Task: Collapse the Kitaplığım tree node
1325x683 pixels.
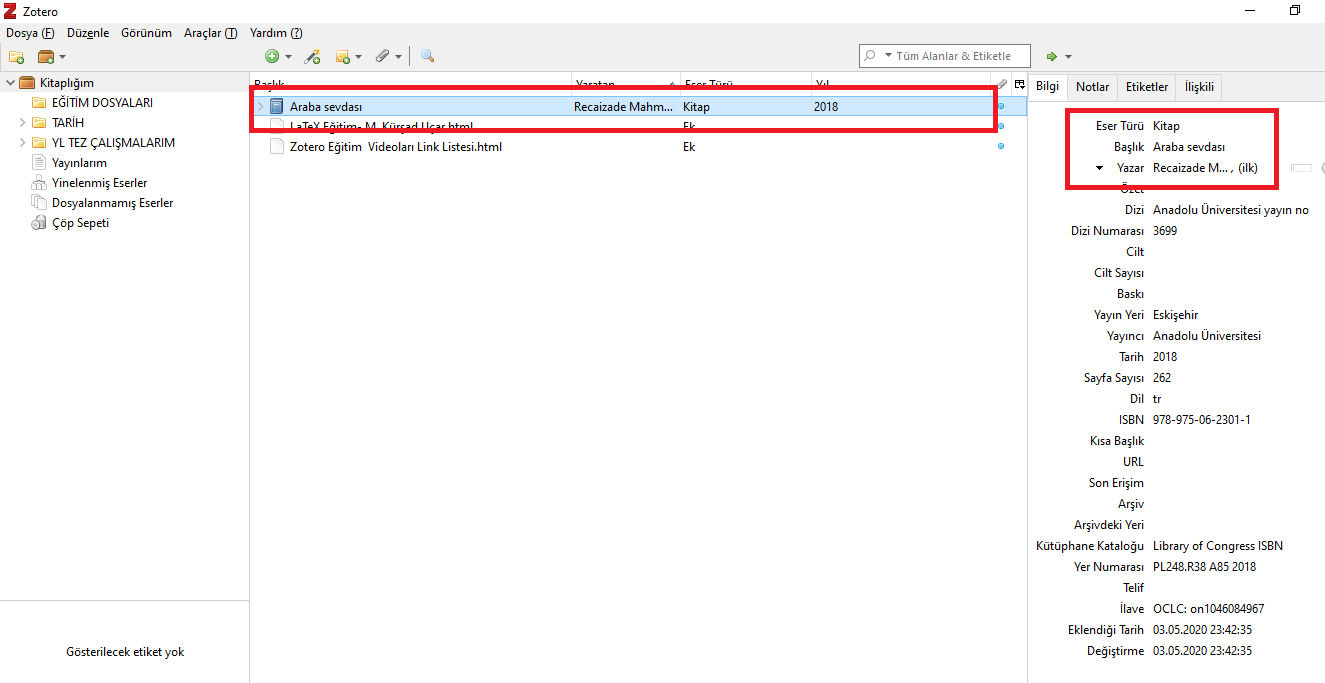Action: (x=10, y=82)
